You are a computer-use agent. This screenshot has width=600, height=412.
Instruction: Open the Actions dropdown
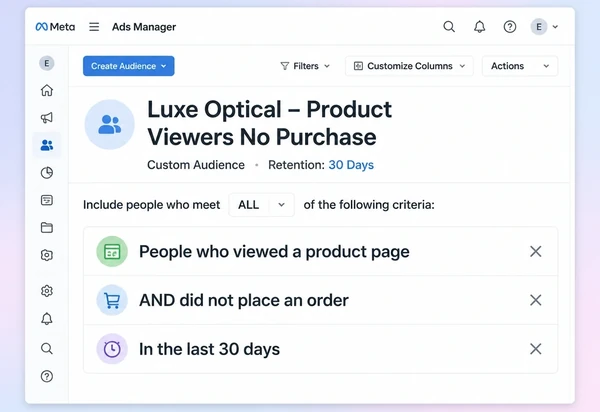click(520, 66)
